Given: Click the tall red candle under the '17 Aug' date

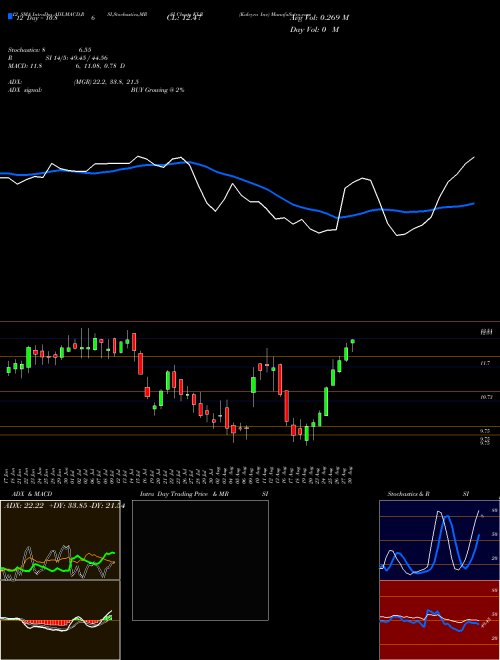Looking at the screenshot, I should (287, 406).
